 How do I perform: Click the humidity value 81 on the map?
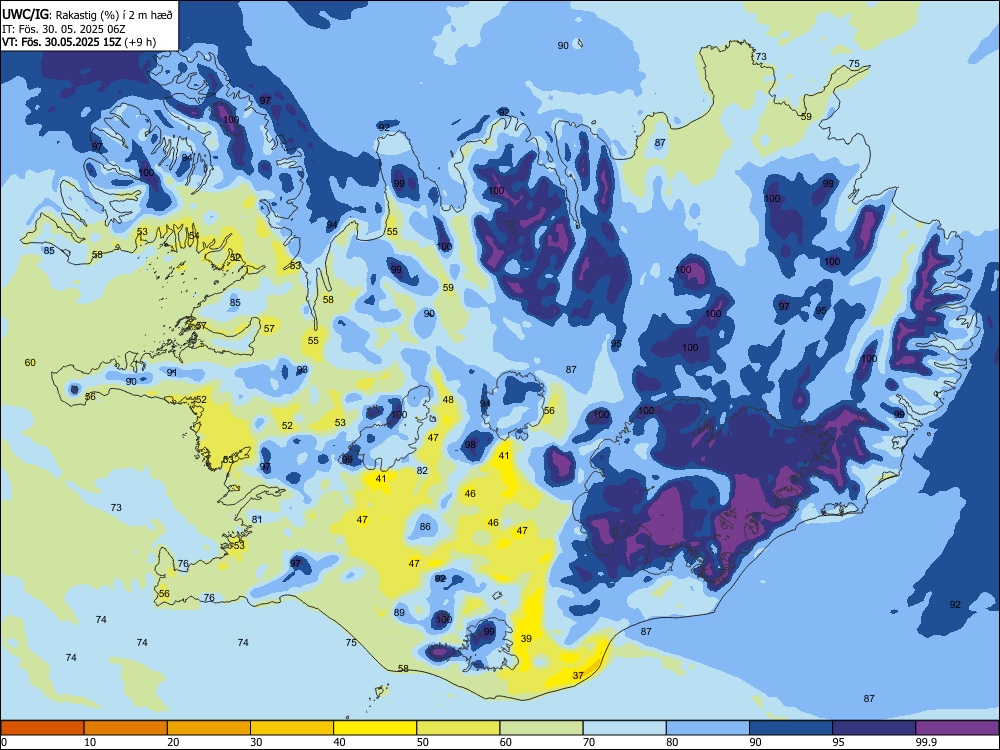pyautogui.click(x=256, y=520)
